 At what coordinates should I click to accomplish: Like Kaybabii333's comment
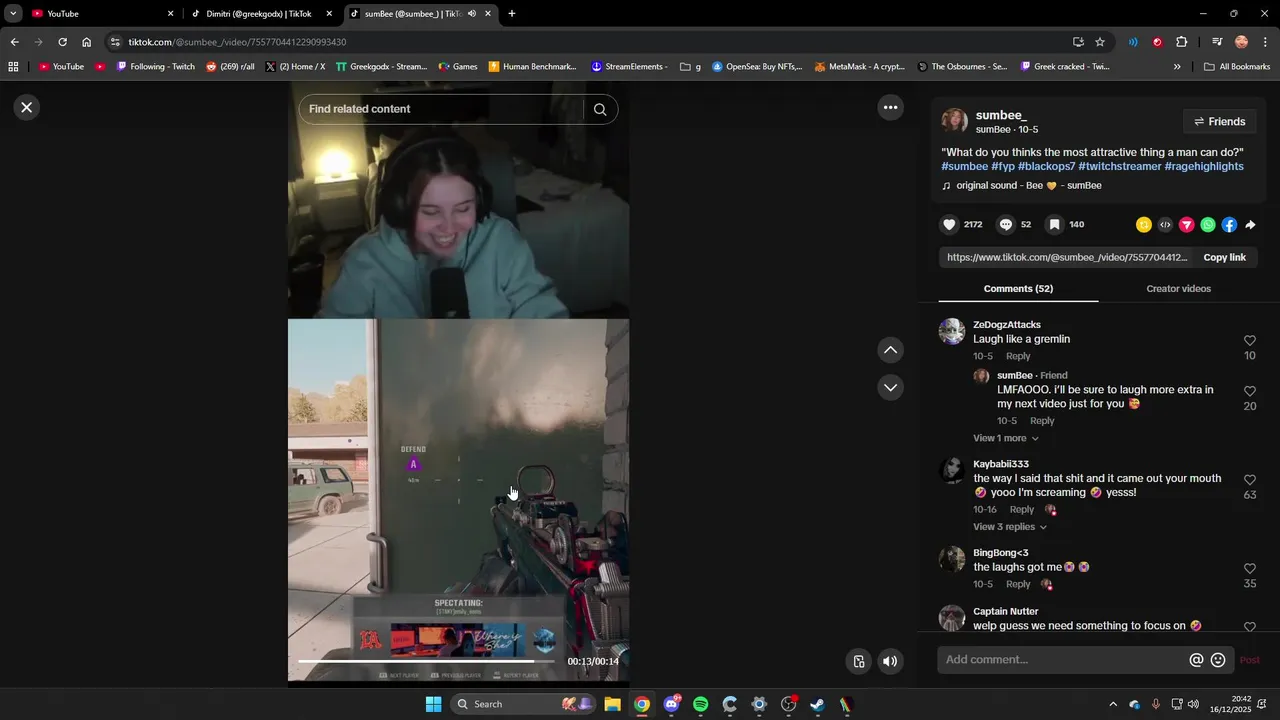click(x=1250, y=480)
